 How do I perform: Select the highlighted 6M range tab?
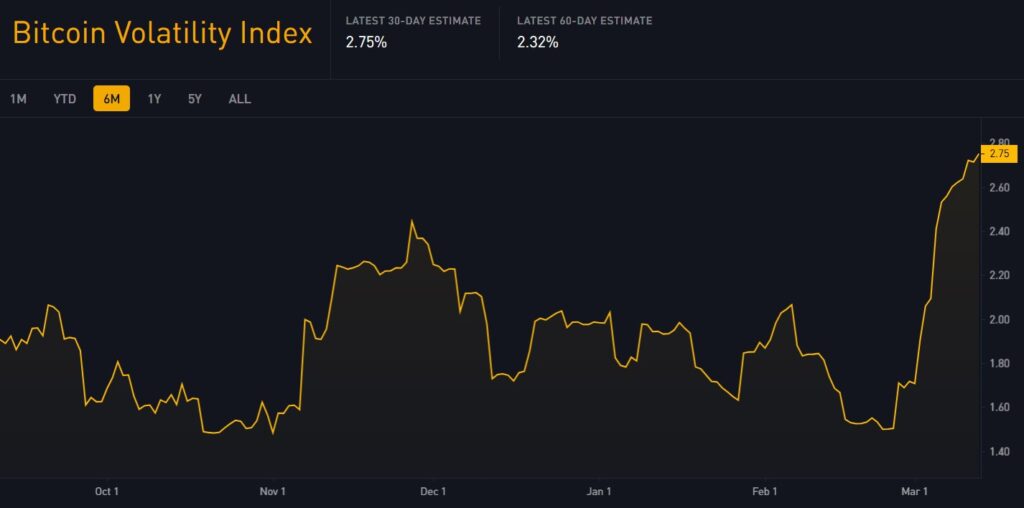click(112, 99)
